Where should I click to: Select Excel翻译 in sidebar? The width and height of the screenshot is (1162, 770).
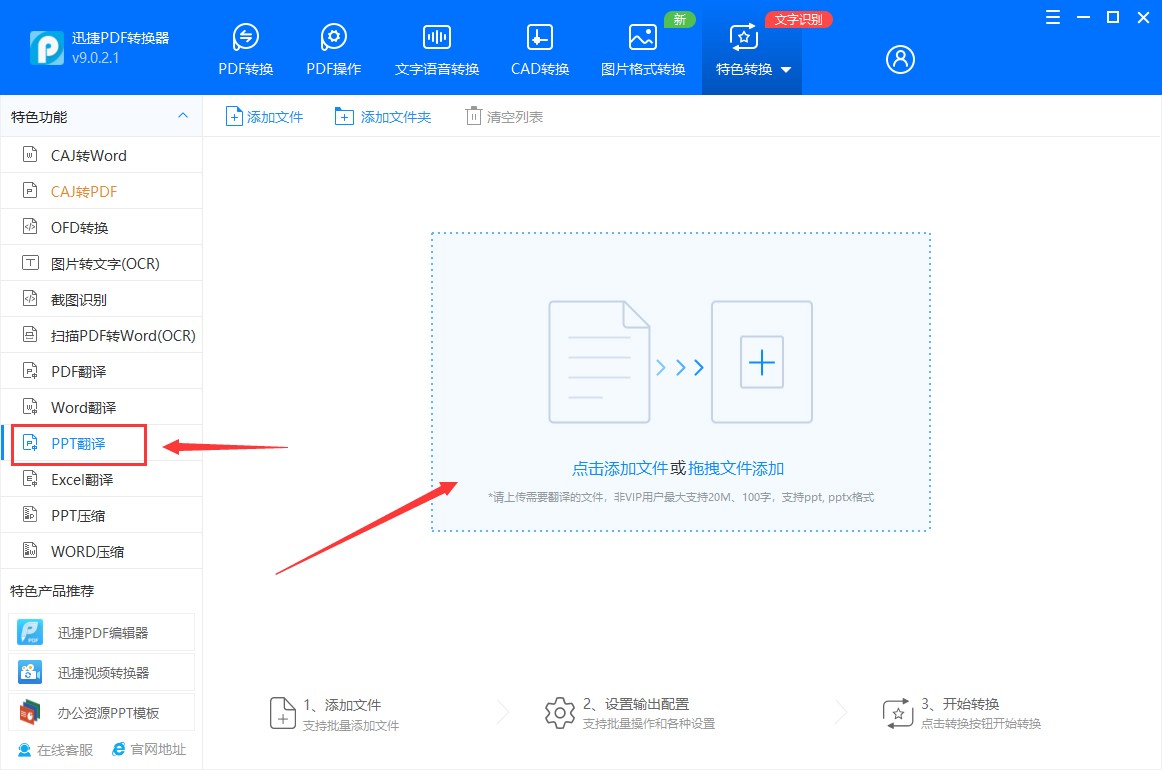pos(102,479)
